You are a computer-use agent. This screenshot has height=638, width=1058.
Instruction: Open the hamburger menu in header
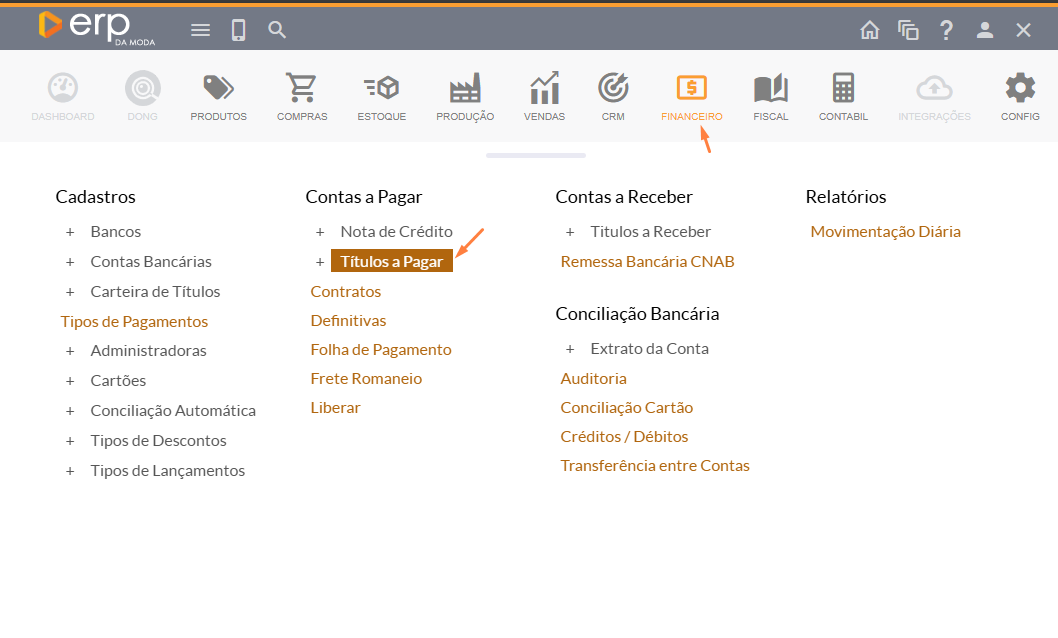(200, 30)
